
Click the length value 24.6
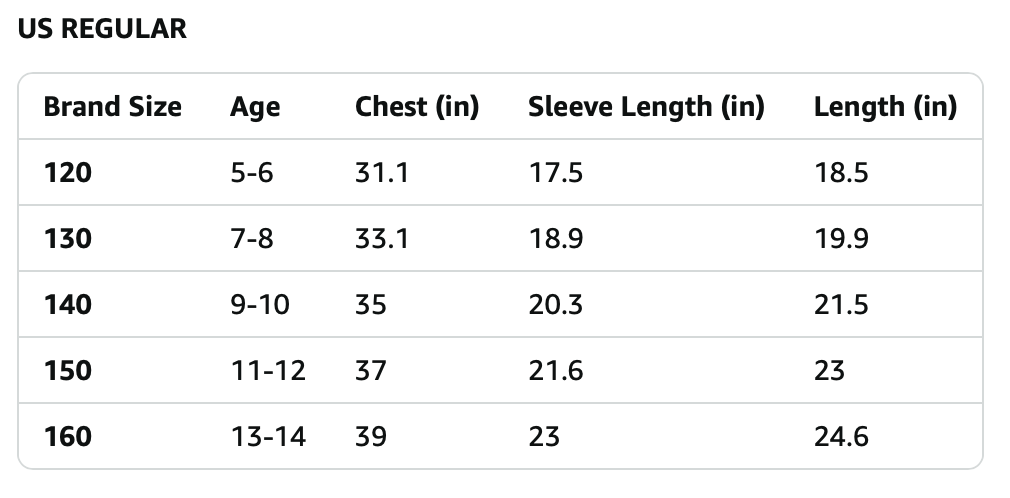(x=841, y=436)
